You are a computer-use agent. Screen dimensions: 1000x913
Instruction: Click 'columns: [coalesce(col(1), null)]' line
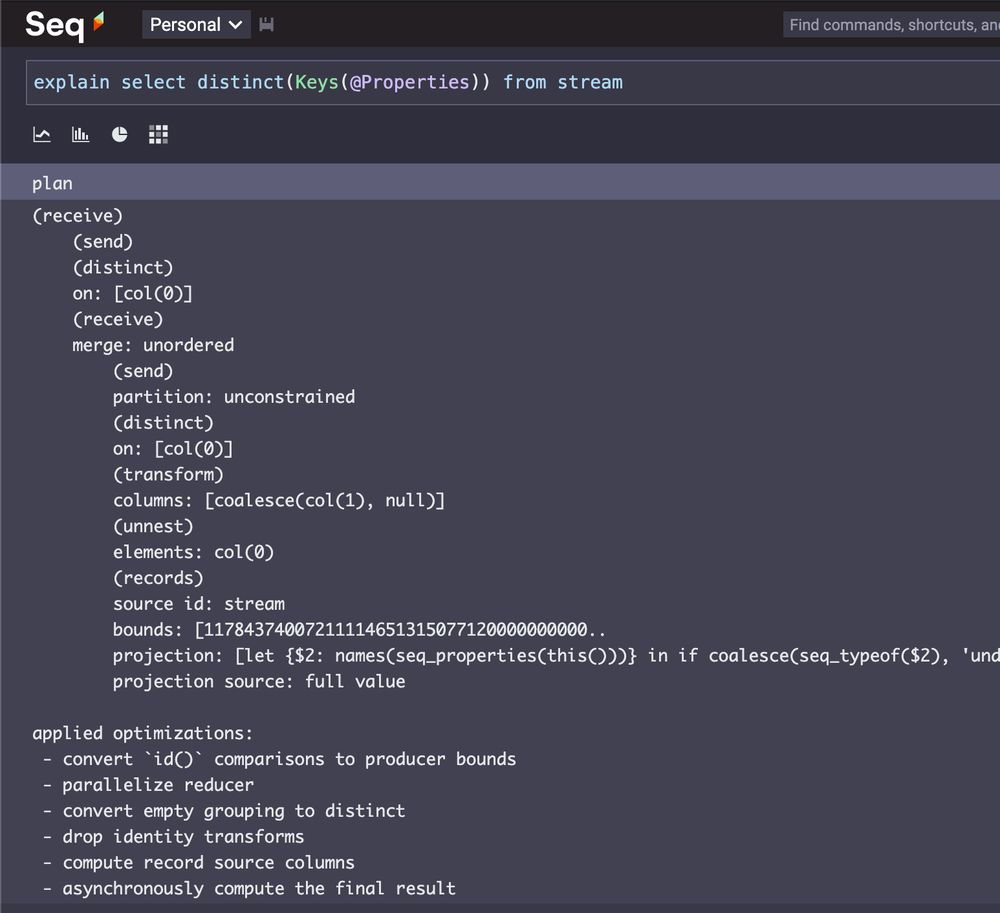[279, 500]
